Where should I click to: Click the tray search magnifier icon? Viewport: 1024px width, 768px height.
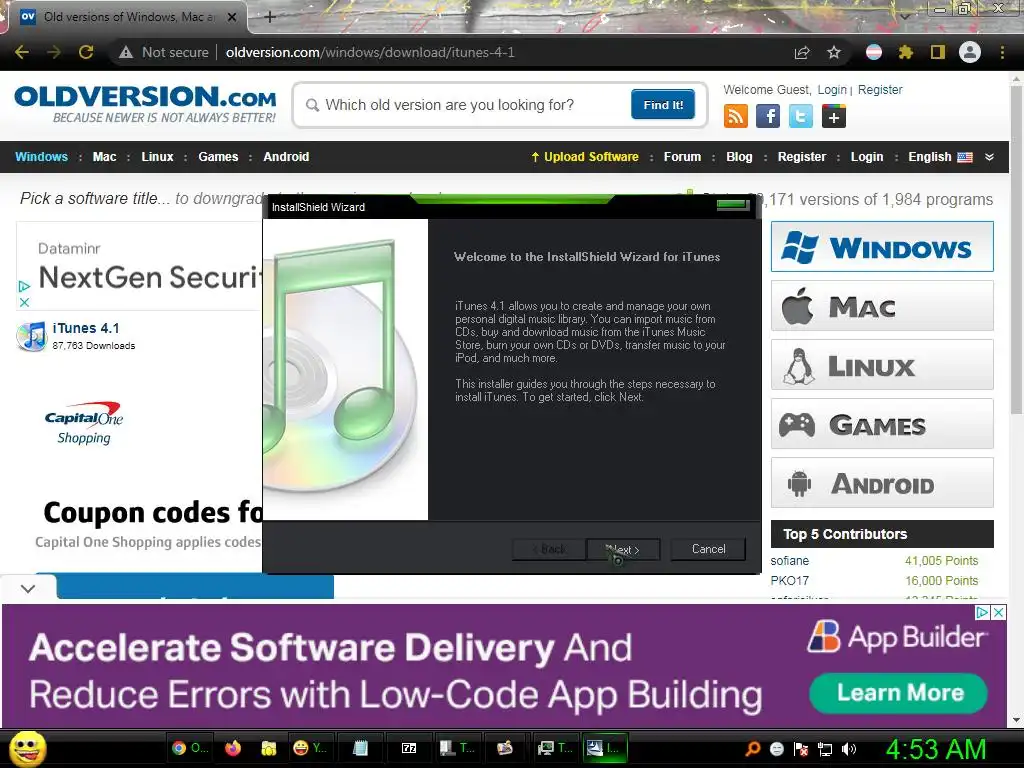click(x=753, y=748)
